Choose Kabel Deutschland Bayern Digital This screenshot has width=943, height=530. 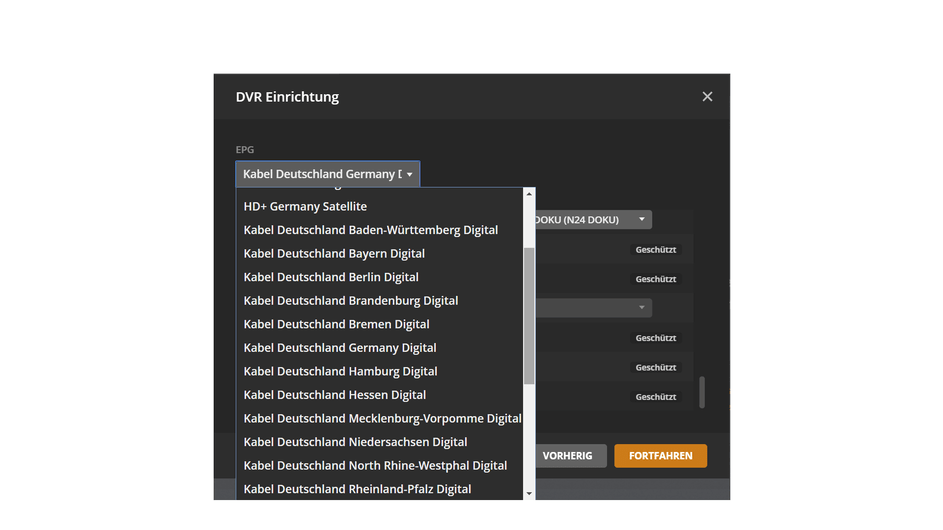click(x=379, y=253)
